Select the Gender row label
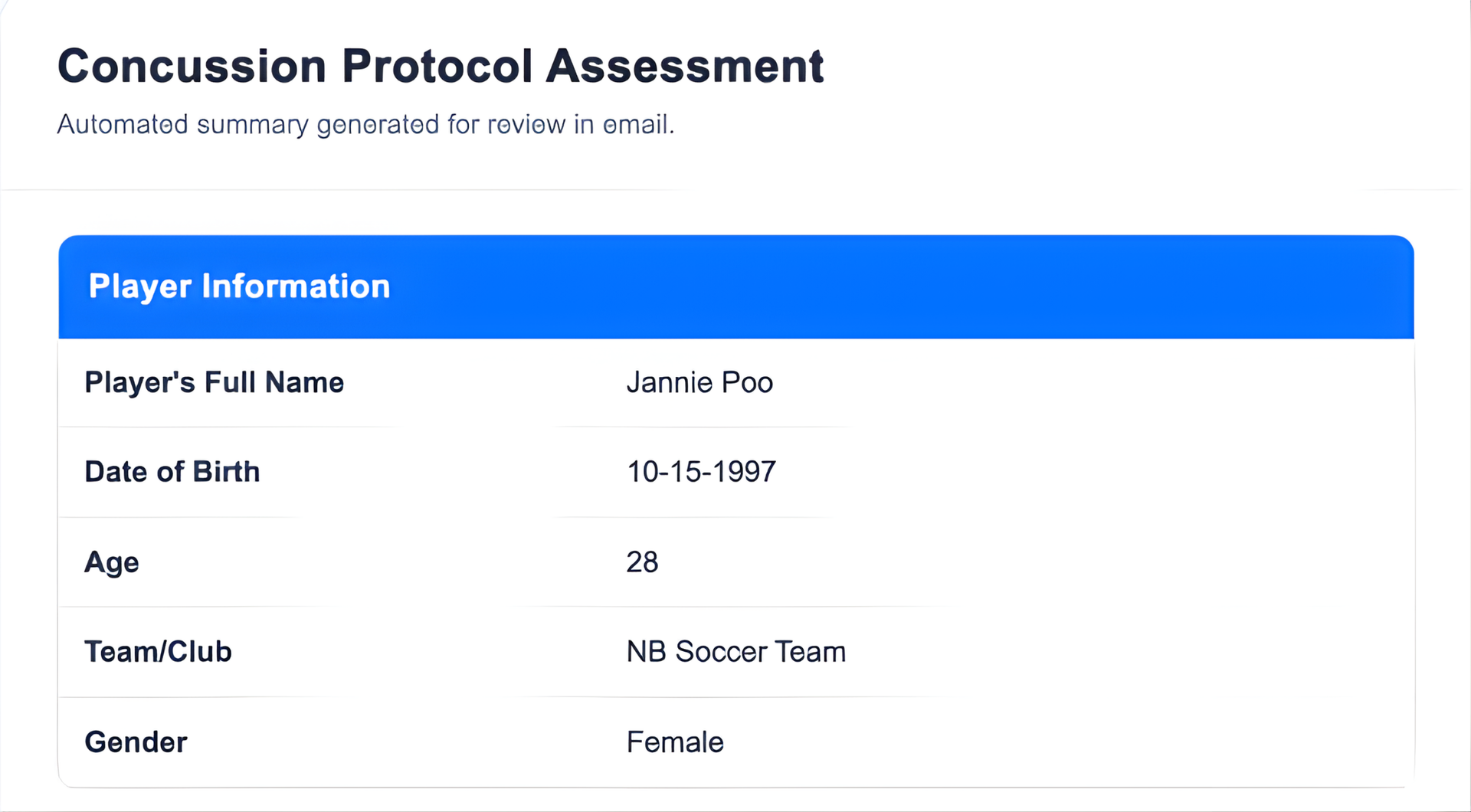Viewport: 1471px width, 812px height. tap(136, 742)
